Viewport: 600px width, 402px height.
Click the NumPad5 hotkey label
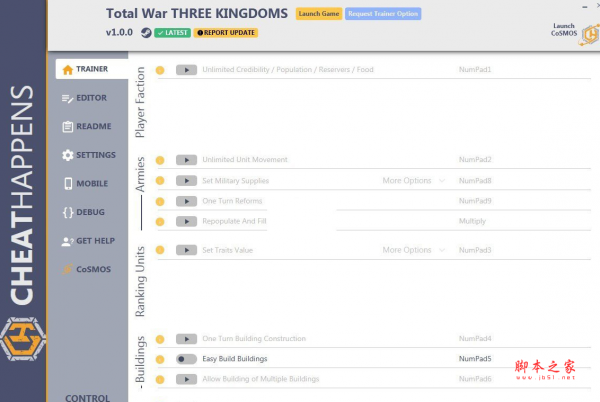coord(475,359)
